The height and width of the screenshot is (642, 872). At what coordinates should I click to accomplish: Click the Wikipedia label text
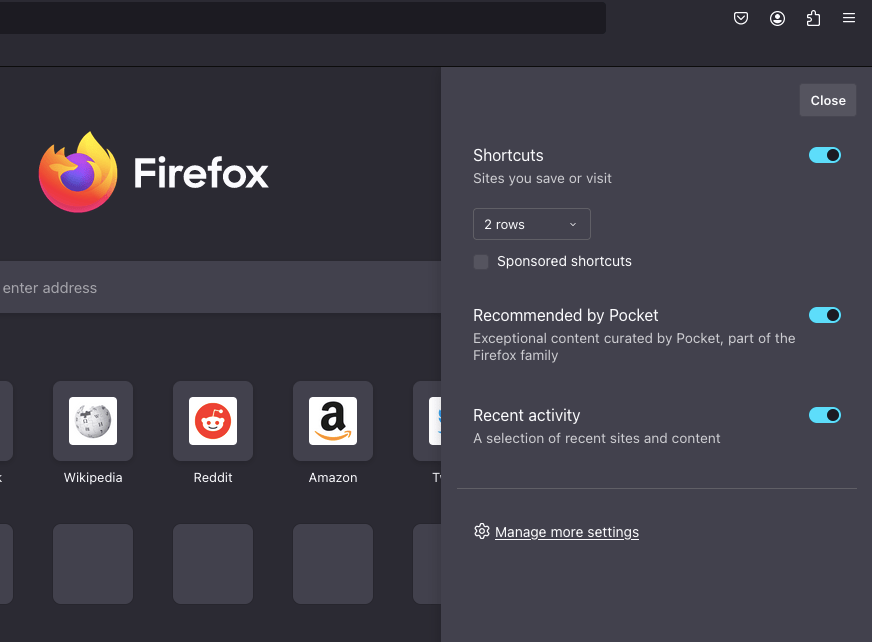[x=93, y=477]
